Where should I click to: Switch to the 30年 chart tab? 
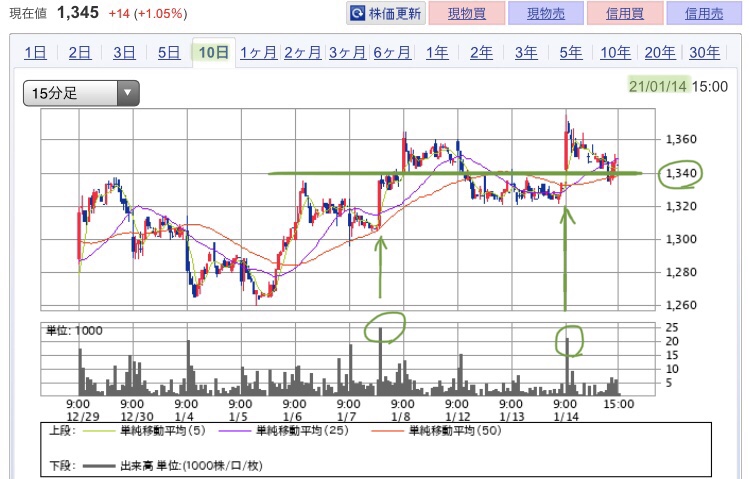click(705, 52)
